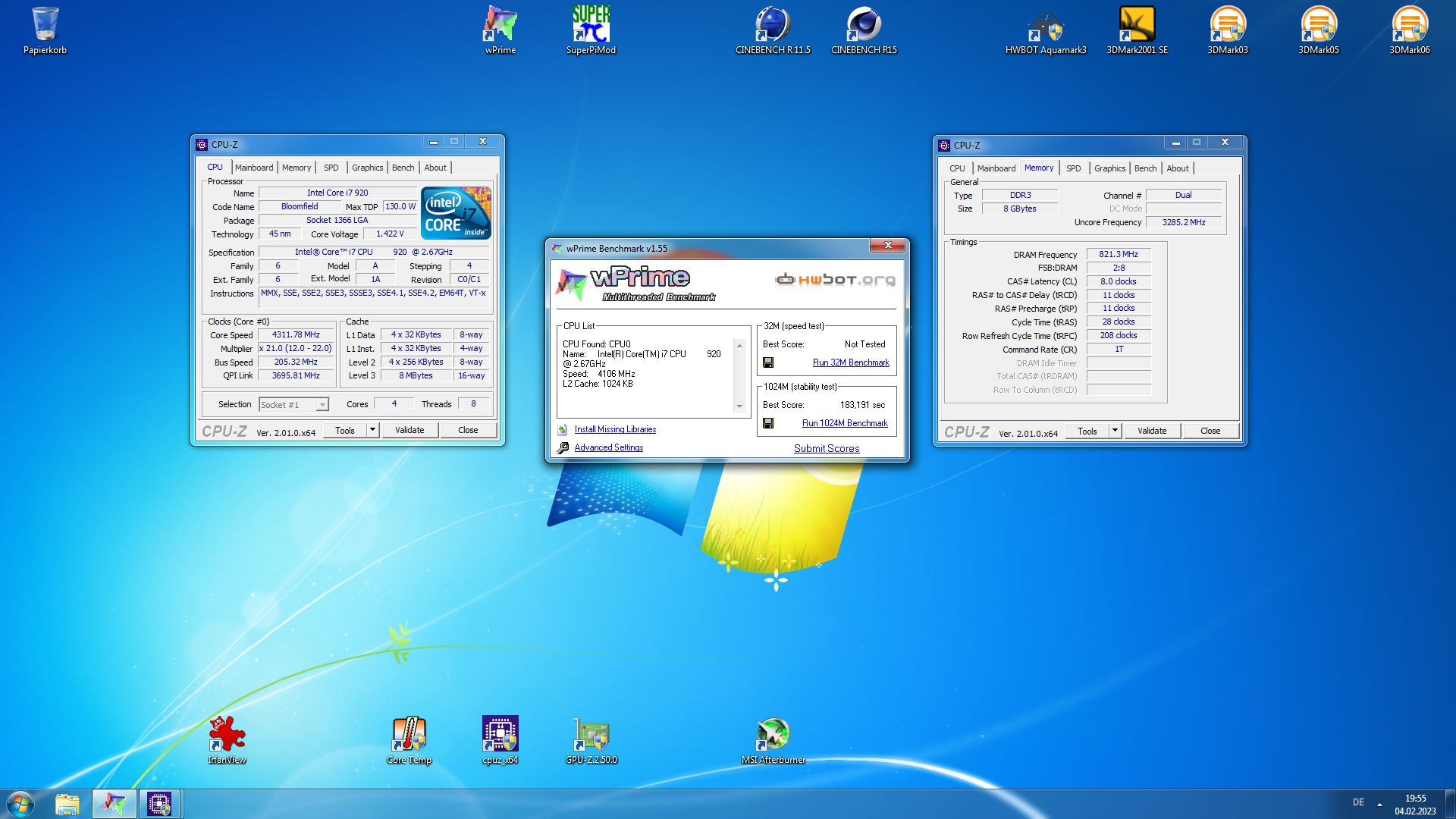Click the save icon for 1024M score
1456x819 pixels.
(768, 423)
